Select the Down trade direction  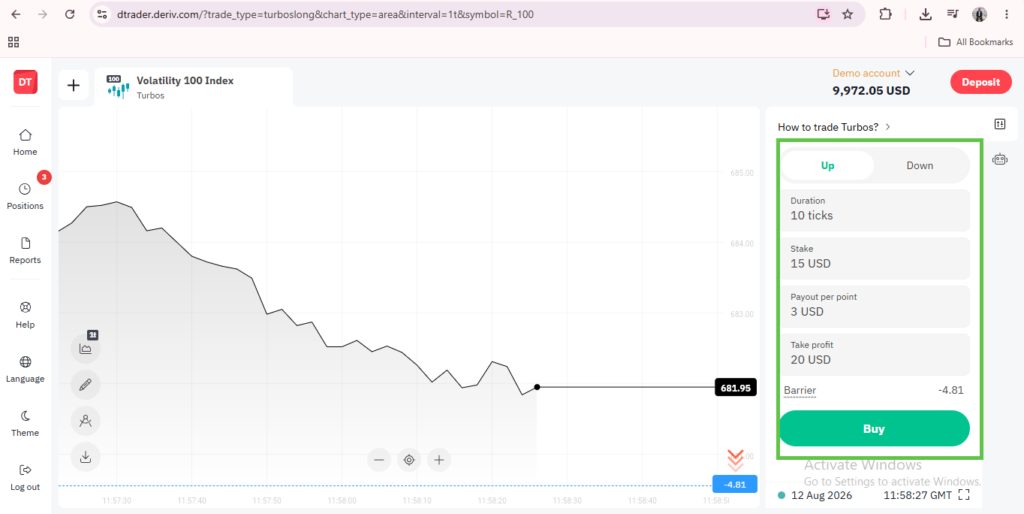[920, 165]
